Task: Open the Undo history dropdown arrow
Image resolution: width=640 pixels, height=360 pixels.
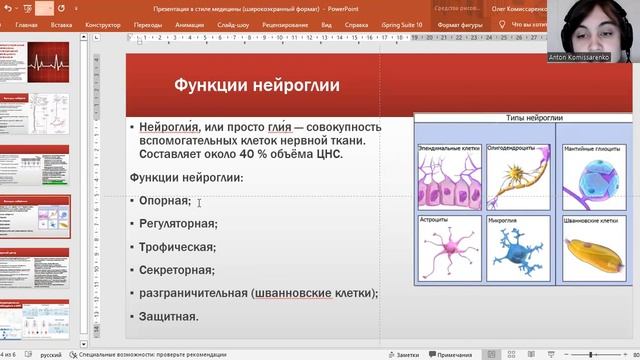Action: tap(16, 9)
